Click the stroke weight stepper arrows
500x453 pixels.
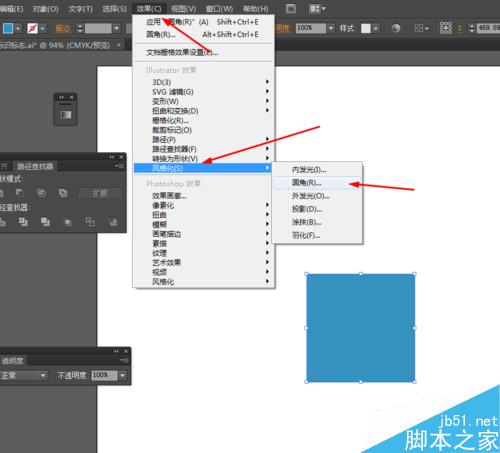(79, 28)
